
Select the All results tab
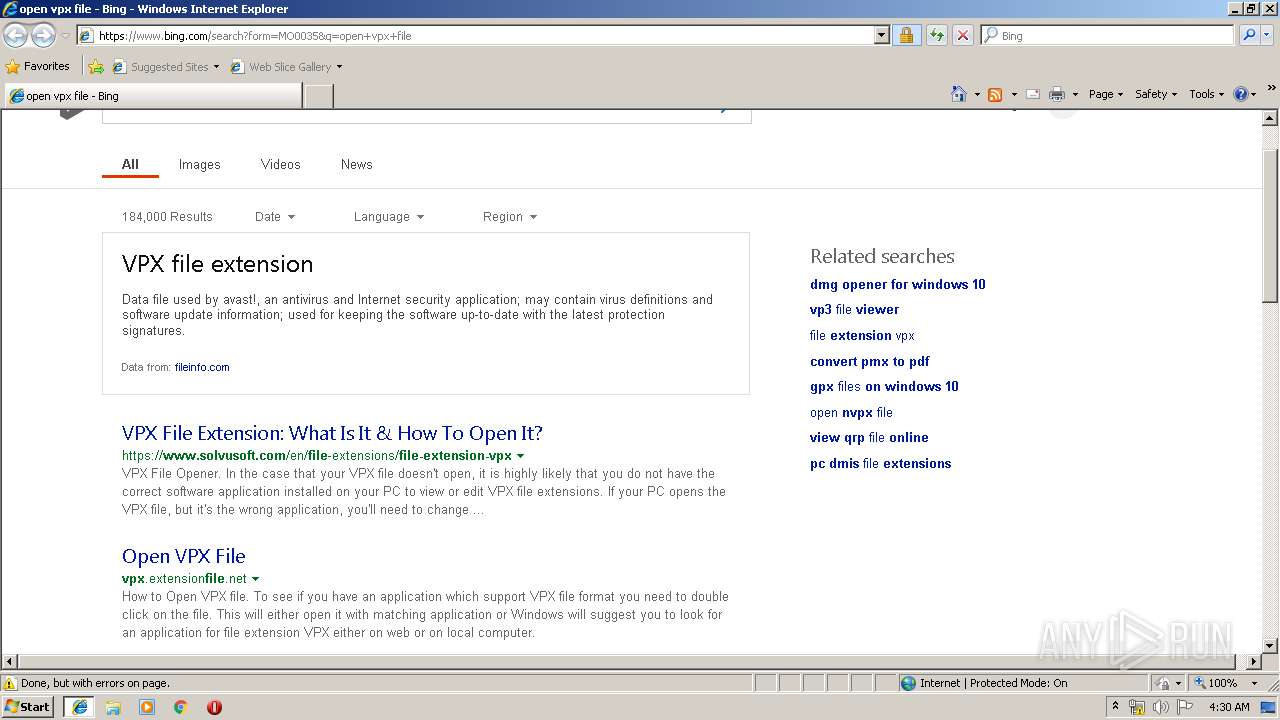[130, 164]
